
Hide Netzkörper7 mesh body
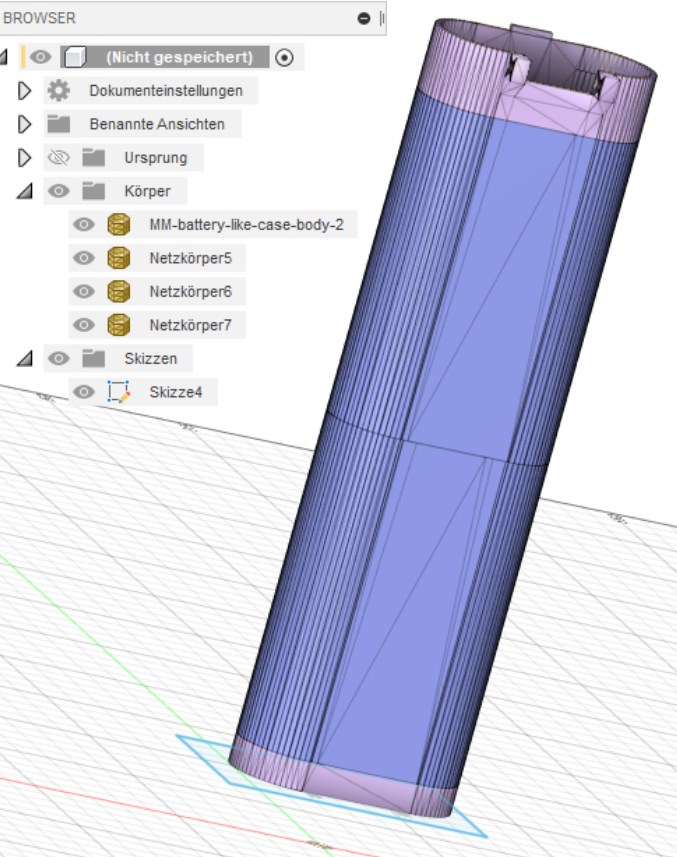click(84, 325)
